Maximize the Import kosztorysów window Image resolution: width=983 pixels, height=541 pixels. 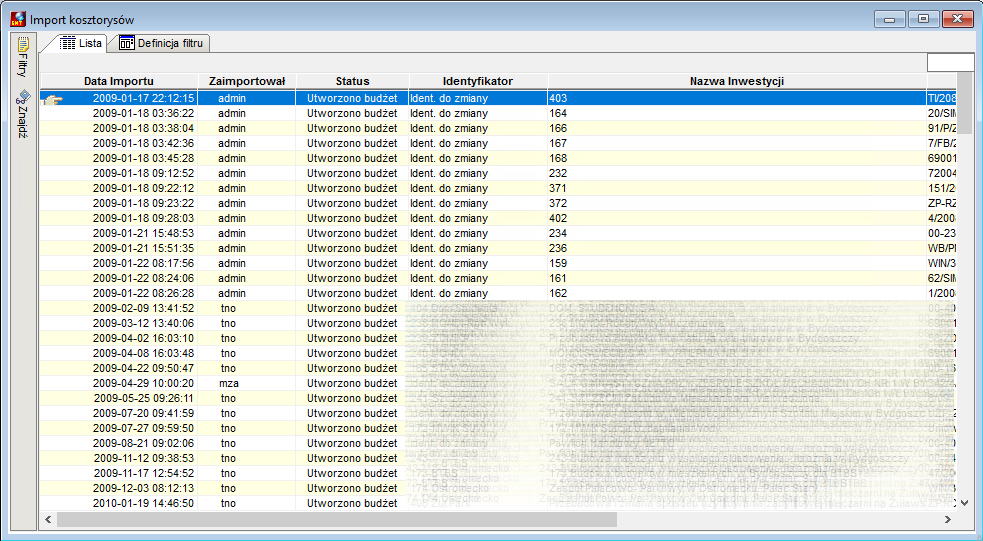tap(923, 19)
